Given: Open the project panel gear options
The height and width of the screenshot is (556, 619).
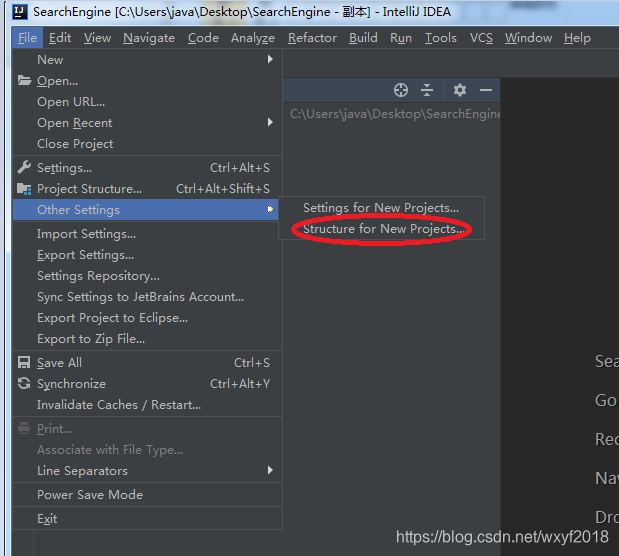Looking at the screenshot, I should (x=460, y=90).
